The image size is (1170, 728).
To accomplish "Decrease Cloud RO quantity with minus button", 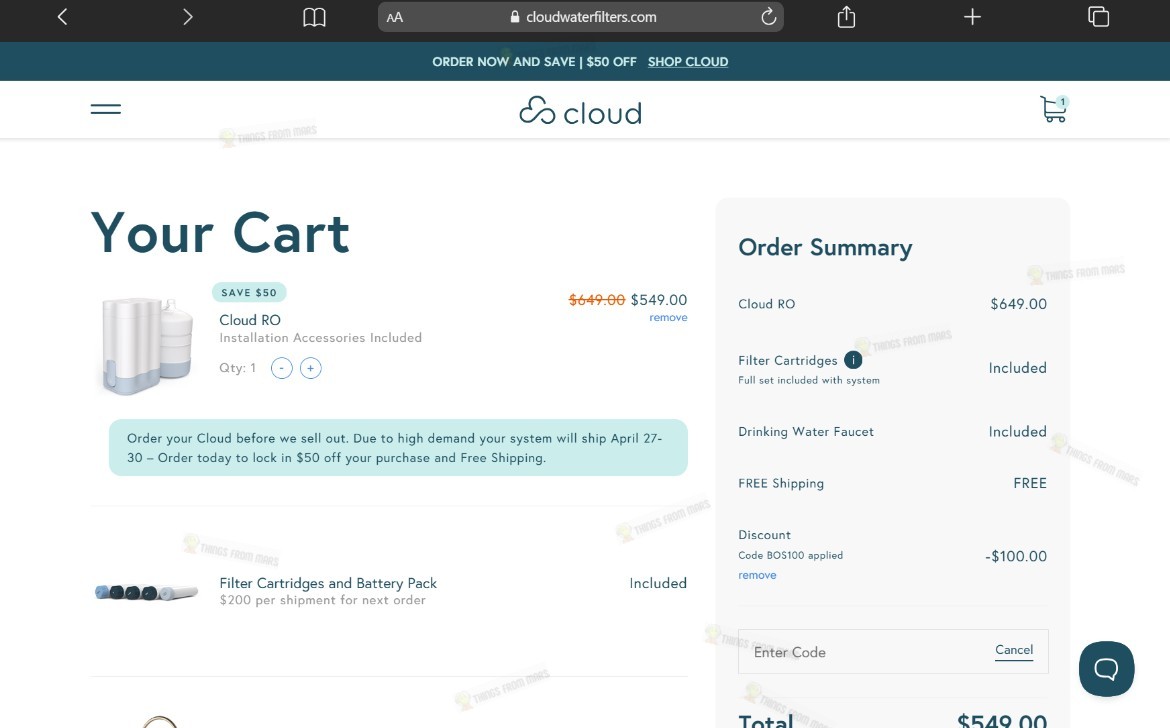I will (281, 368).
